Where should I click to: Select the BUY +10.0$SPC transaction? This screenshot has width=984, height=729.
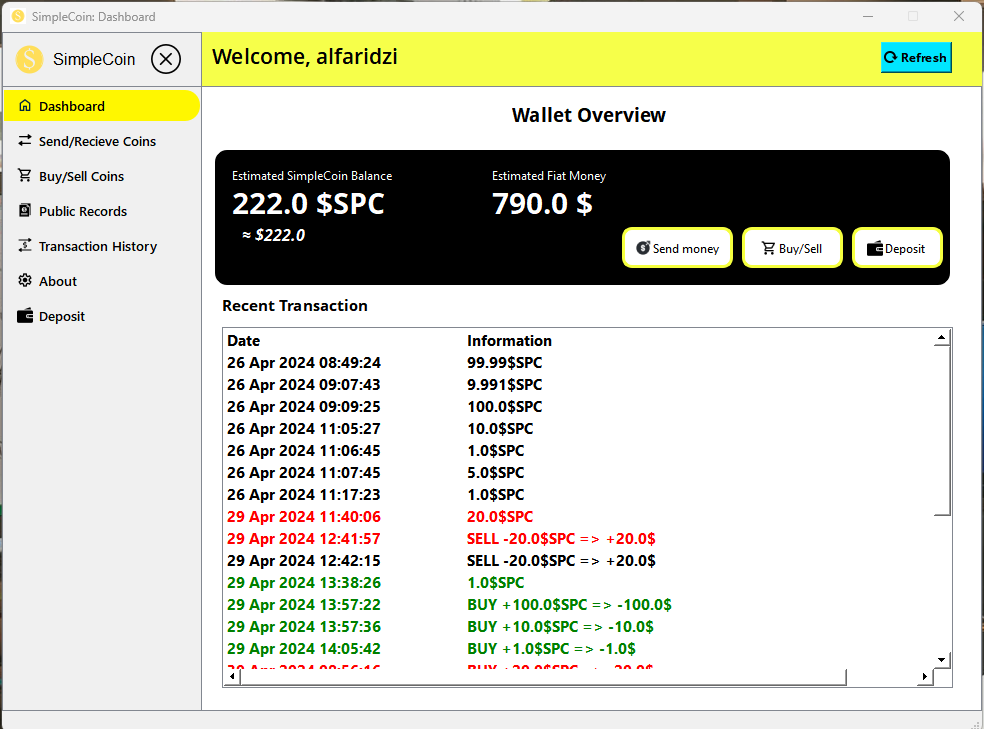click(560, 626)
